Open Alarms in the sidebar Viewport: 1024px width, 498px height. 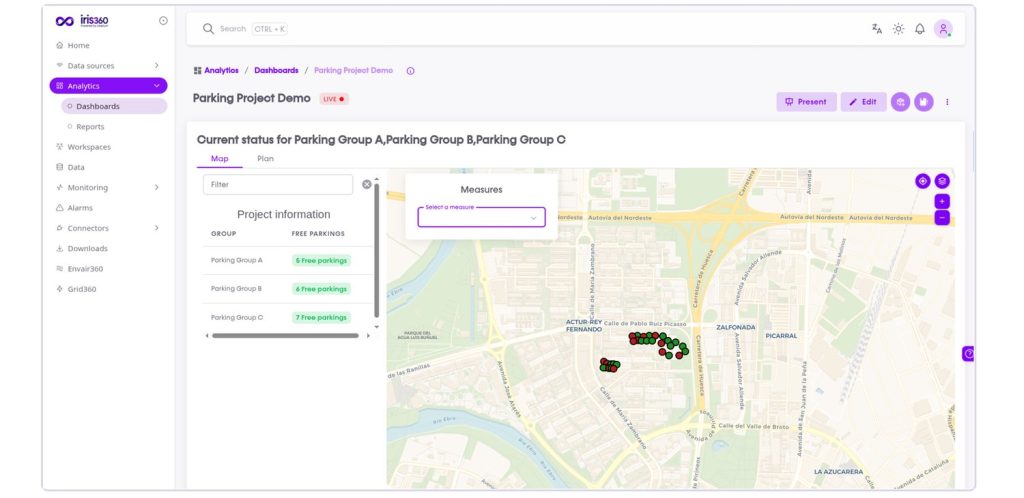[80, 208]
